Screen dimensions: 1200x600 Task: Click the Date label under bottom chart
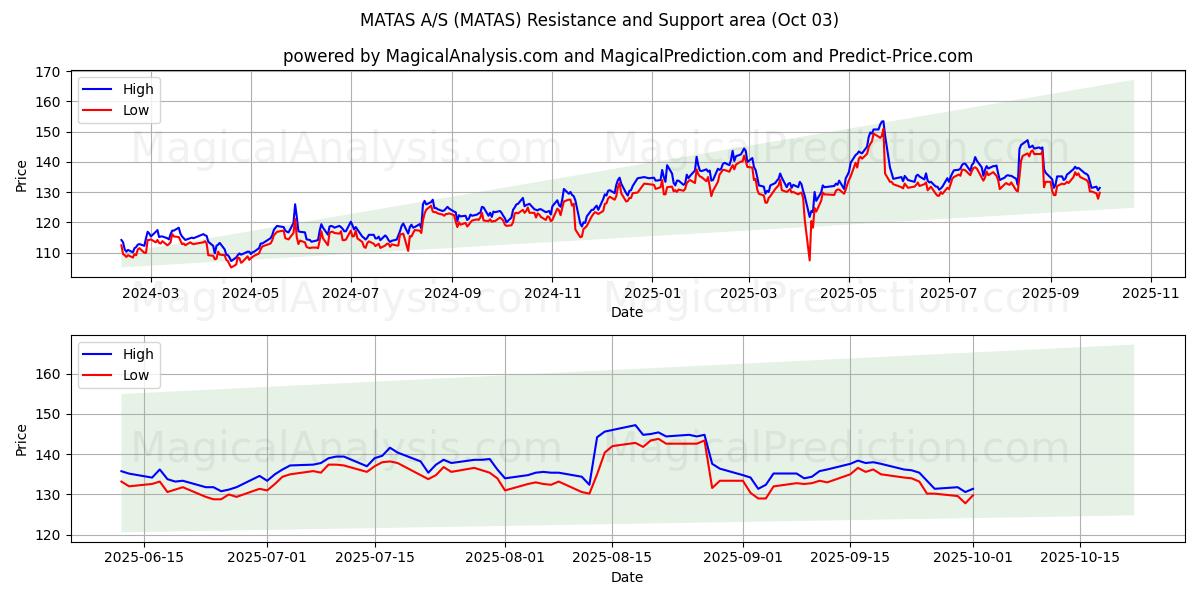[627, 577]
